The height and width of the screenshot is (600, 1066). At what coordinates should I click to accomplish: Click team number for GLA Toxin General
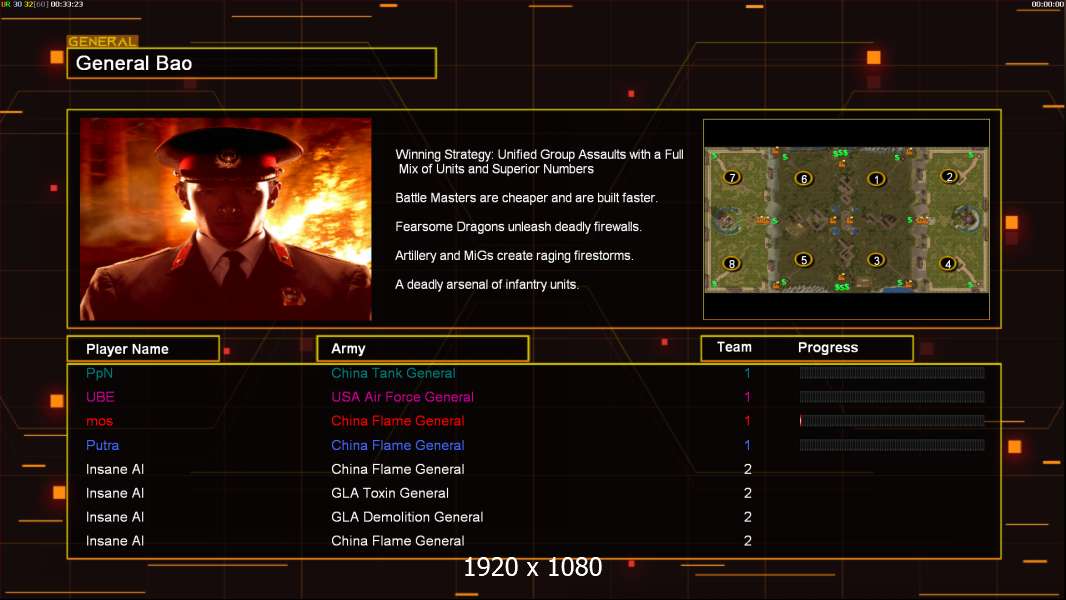tap(748, 493)
